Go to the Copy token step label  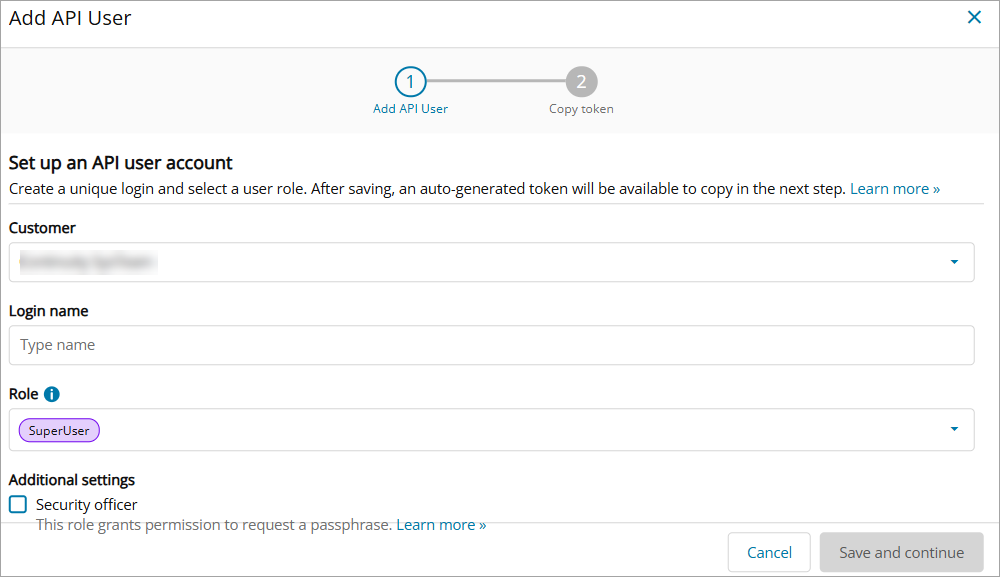(x=581, y=109)
